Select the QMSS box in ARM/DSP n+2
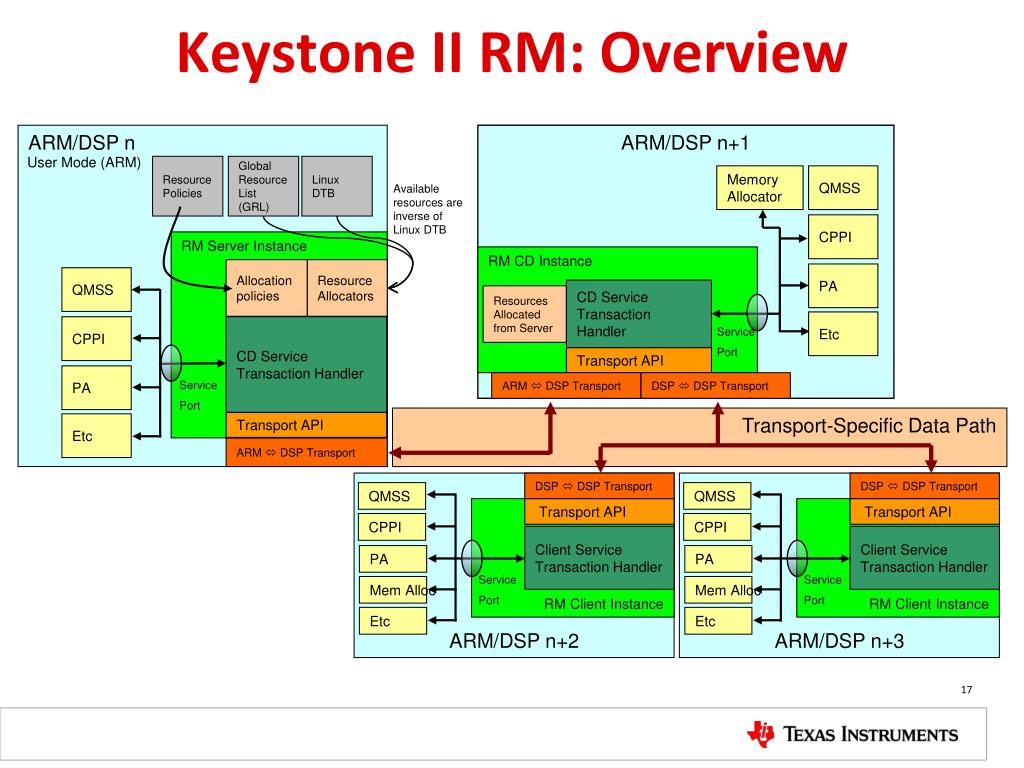Image resolution: width=1024 pixels, height=768 pixels. pos(392,496)
